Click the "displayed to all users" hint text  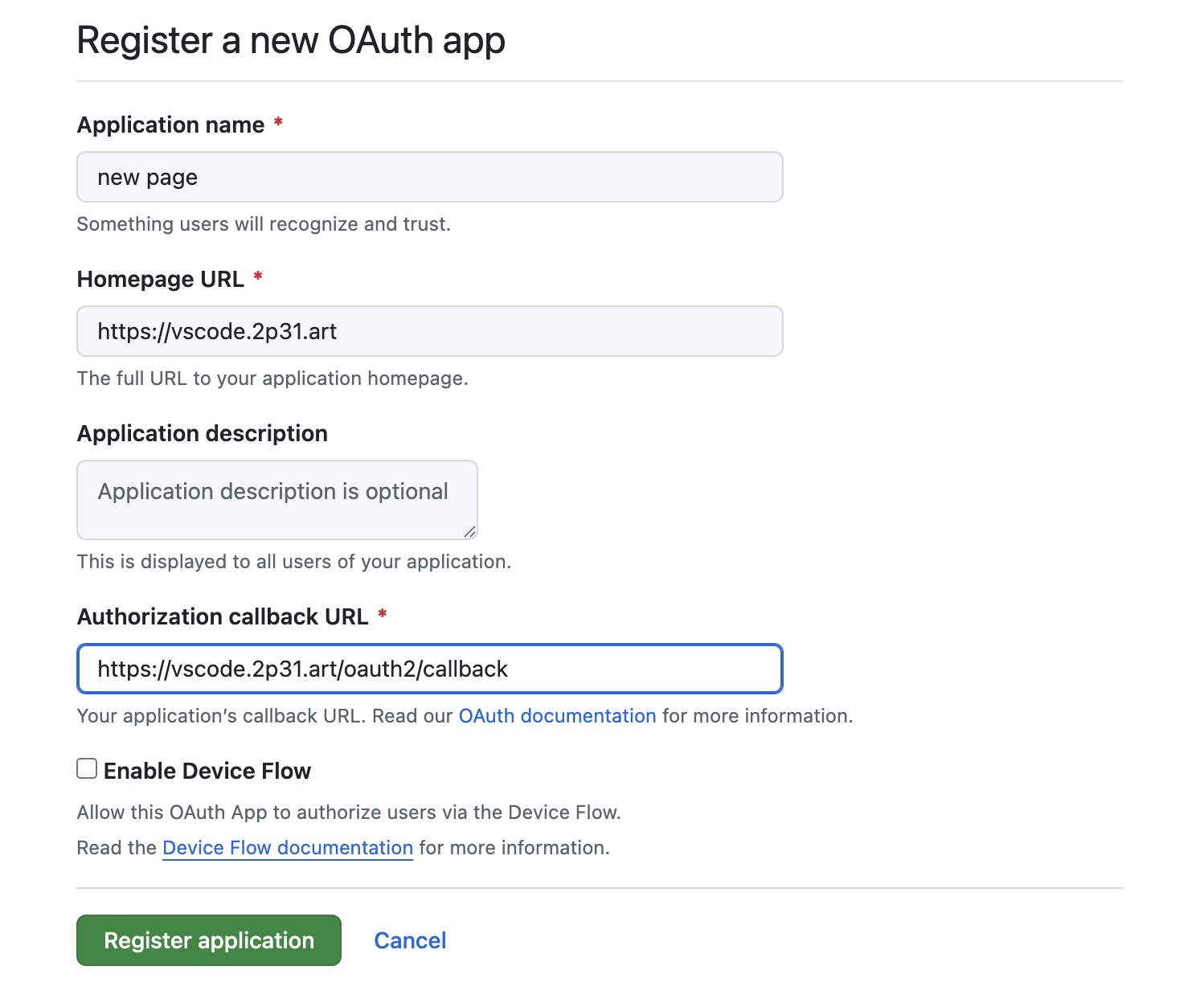tap(294, 562)
